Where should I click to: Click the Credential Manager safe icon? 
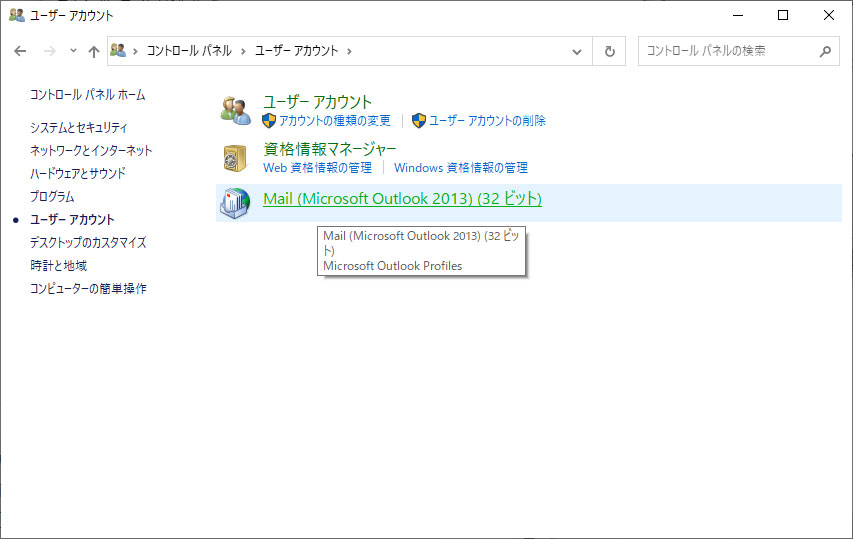click(236, 158)
